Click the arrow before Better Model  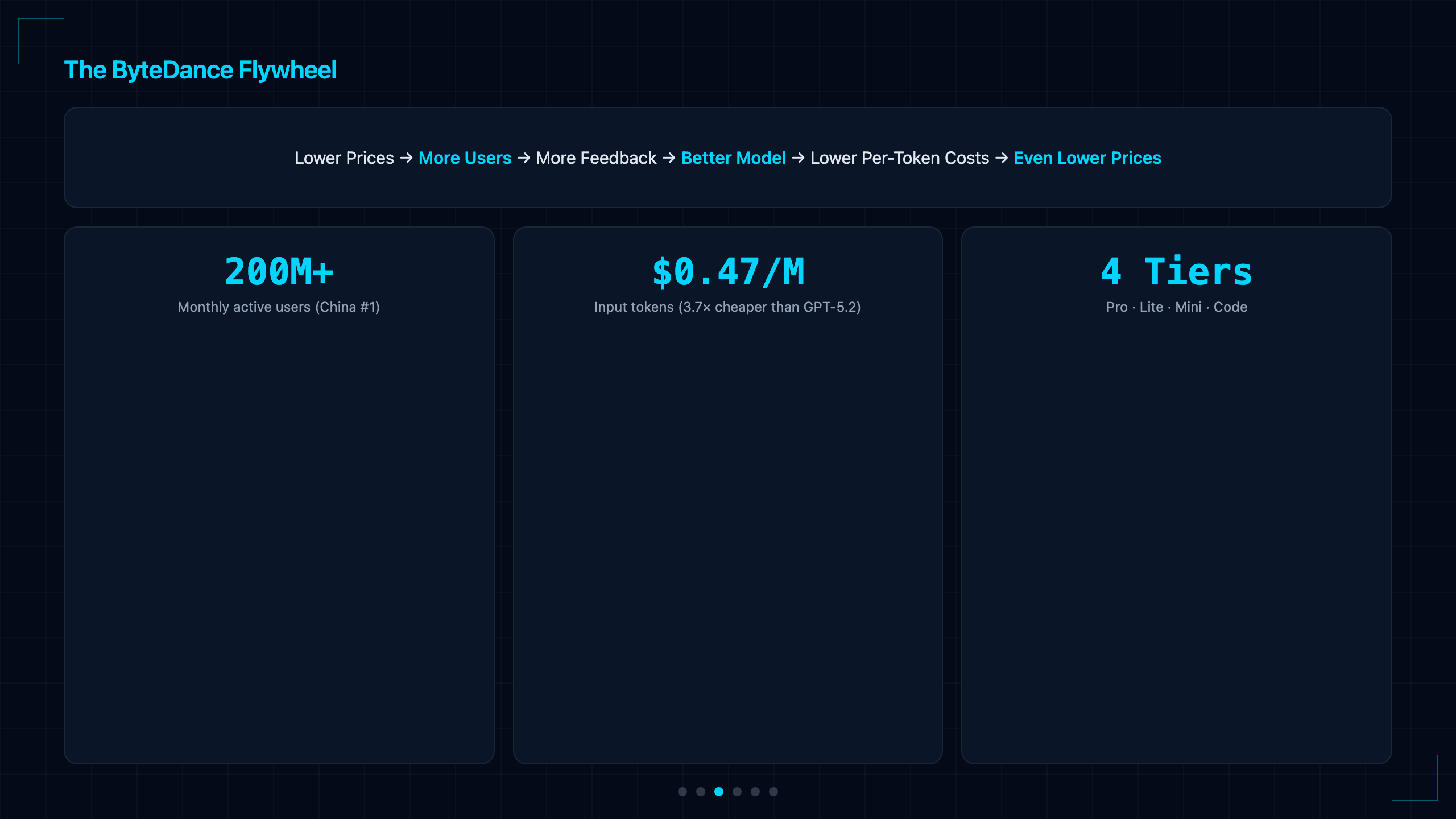tap(669, 158)
